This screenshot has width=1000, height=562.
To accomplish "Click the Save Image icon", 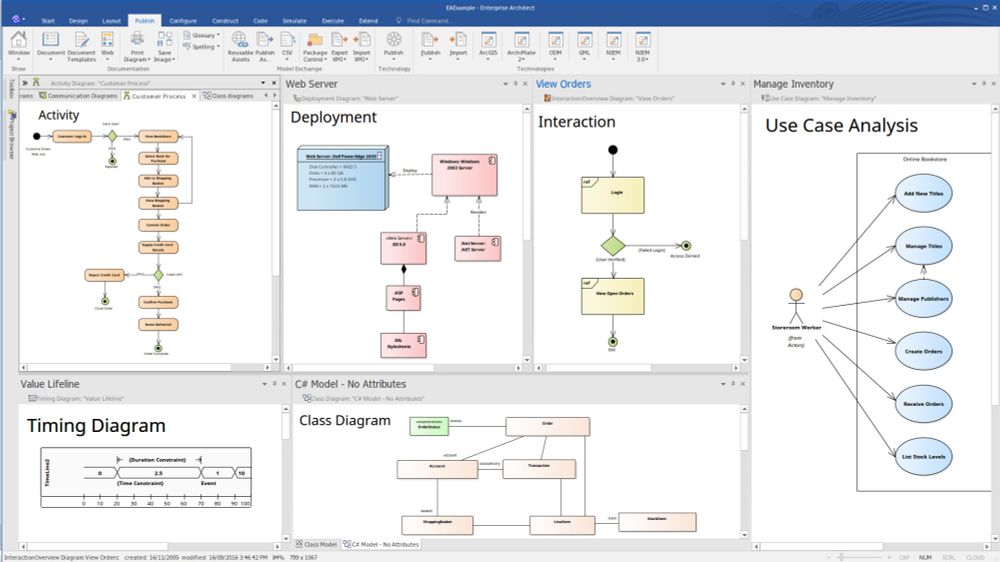I will coord(165,46).
